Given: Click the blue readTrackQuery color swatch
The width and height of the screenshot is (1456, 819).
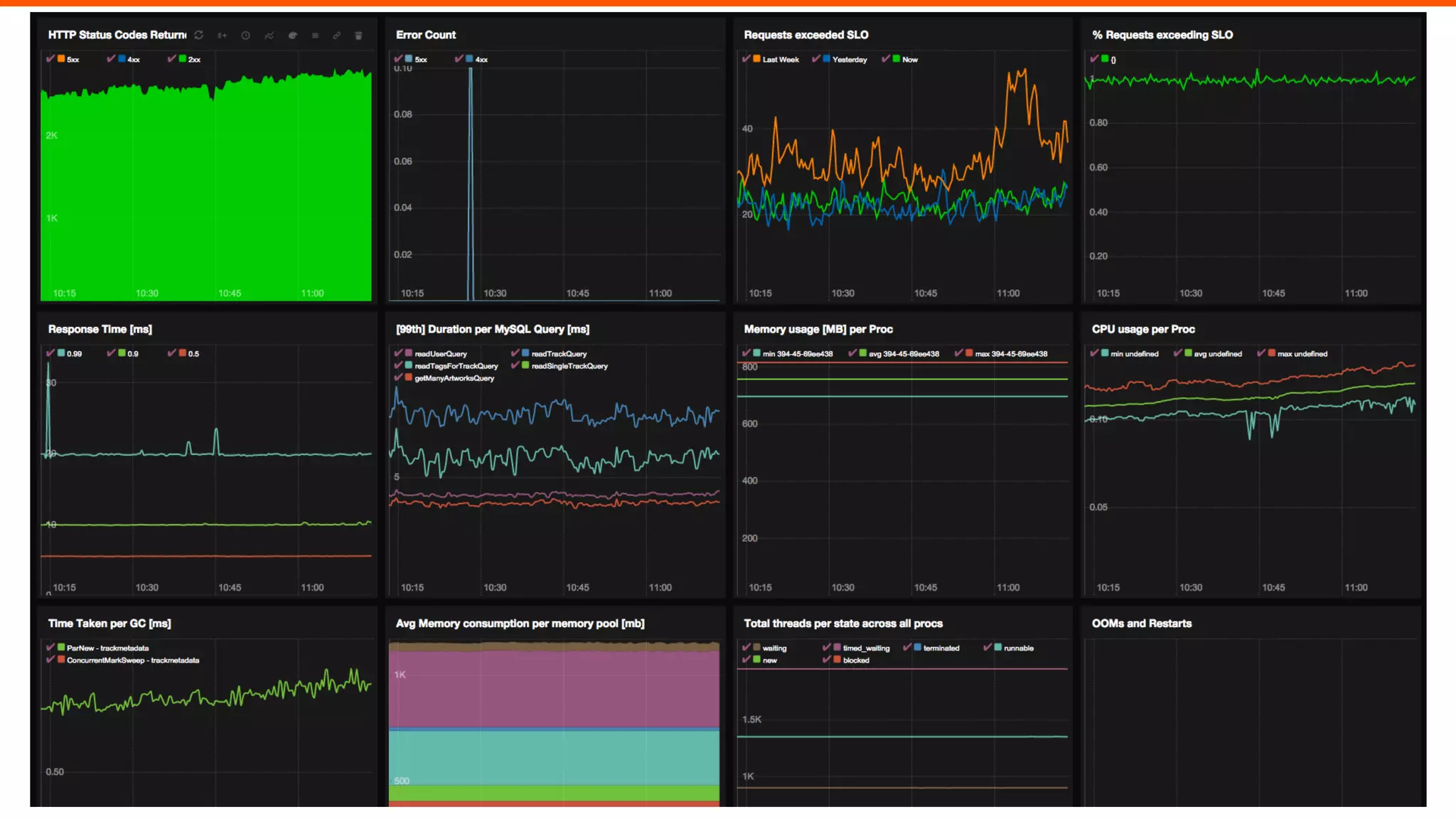Looking at the screenshot, I should point(525,353).
